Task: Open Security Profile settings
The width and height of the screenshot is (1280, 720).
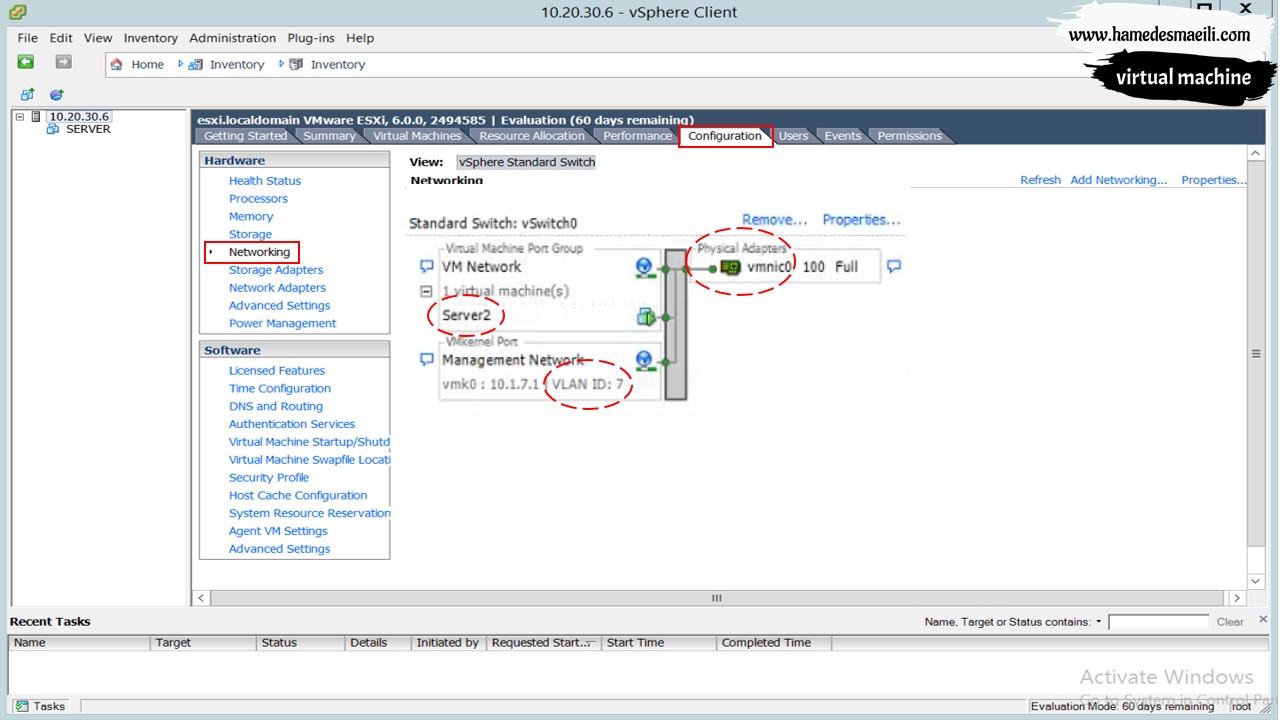Action: click(x=269, y=478)
